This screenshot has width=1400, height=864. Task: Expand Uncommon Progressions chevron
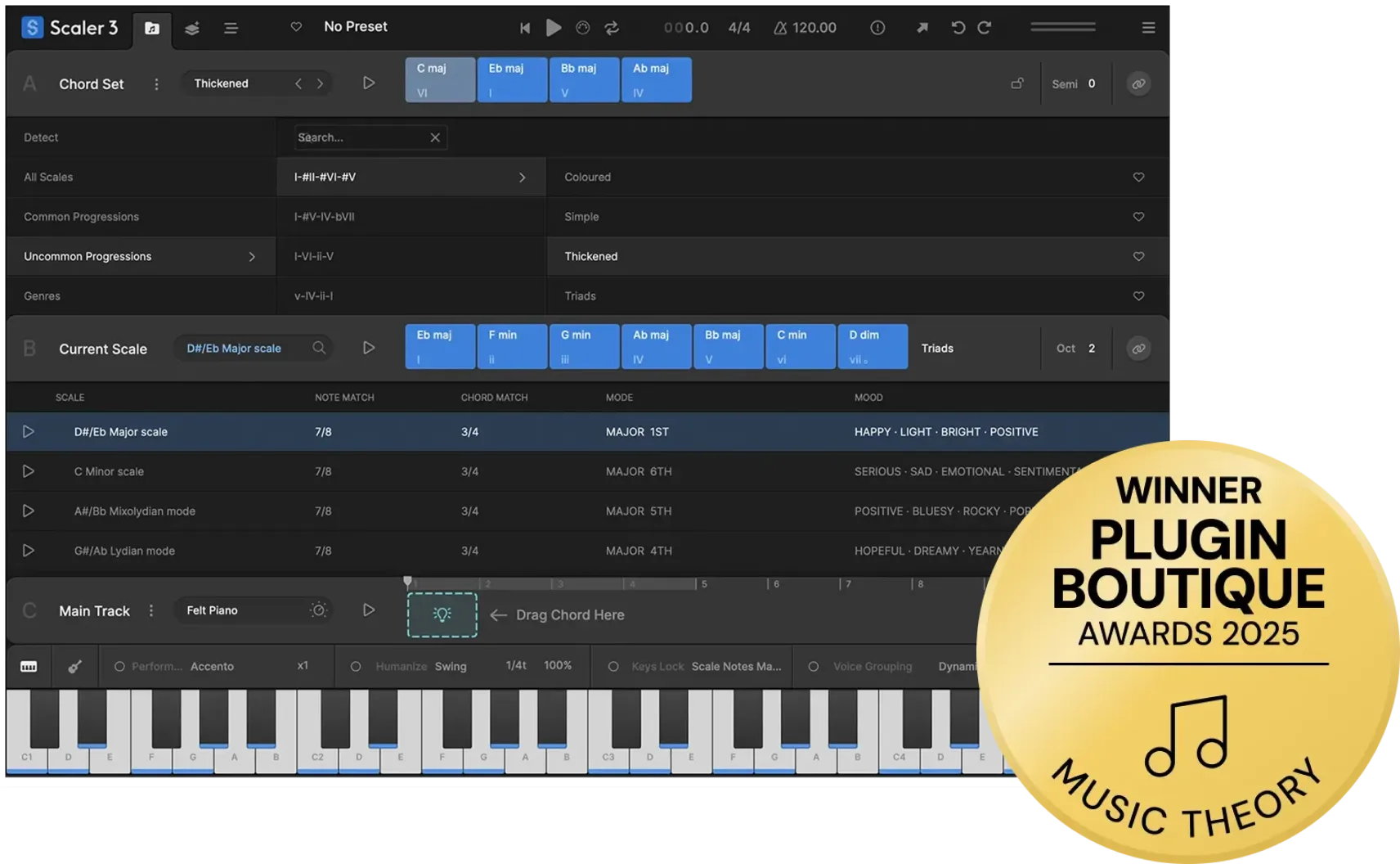[x=252, y=257]
